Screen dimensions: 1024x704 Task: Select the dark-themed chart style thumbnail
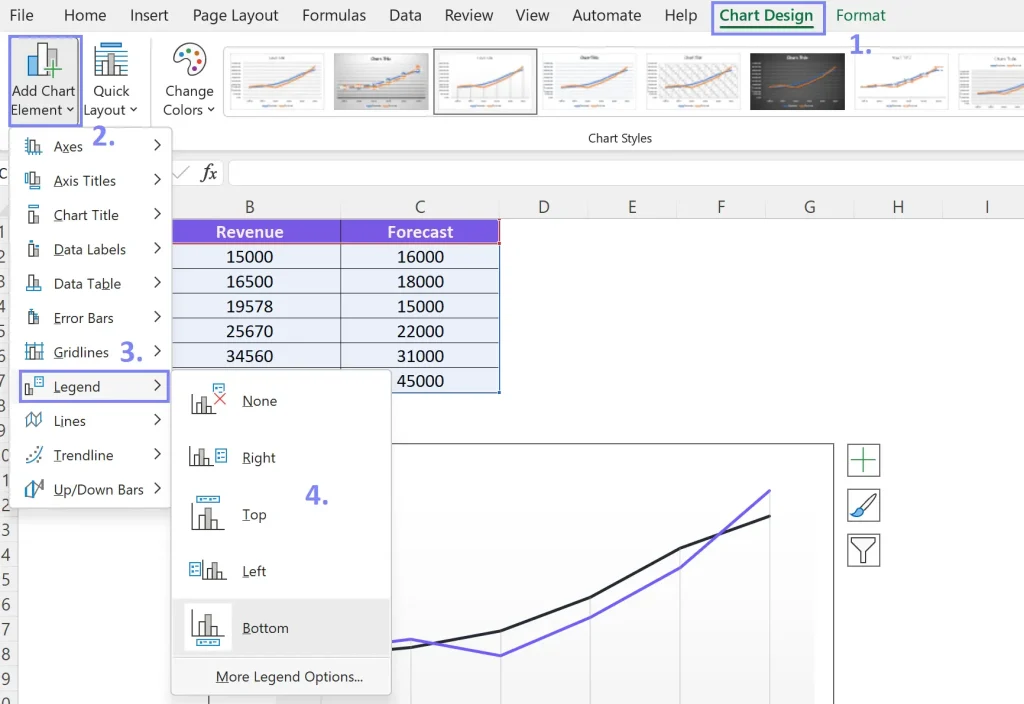[797, 81]
